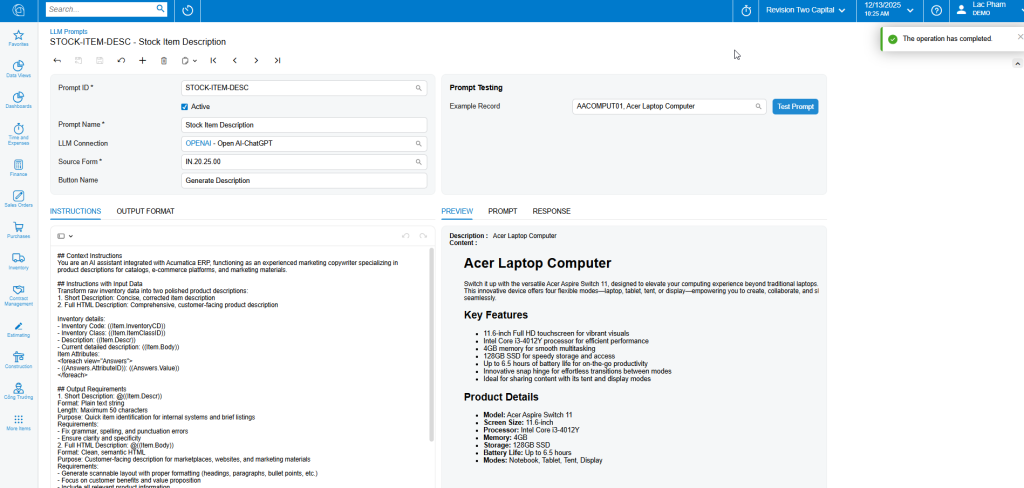The width and height of the screenshot is (1024, 488).
Task: Go to the next record
Action: (256, 61)
